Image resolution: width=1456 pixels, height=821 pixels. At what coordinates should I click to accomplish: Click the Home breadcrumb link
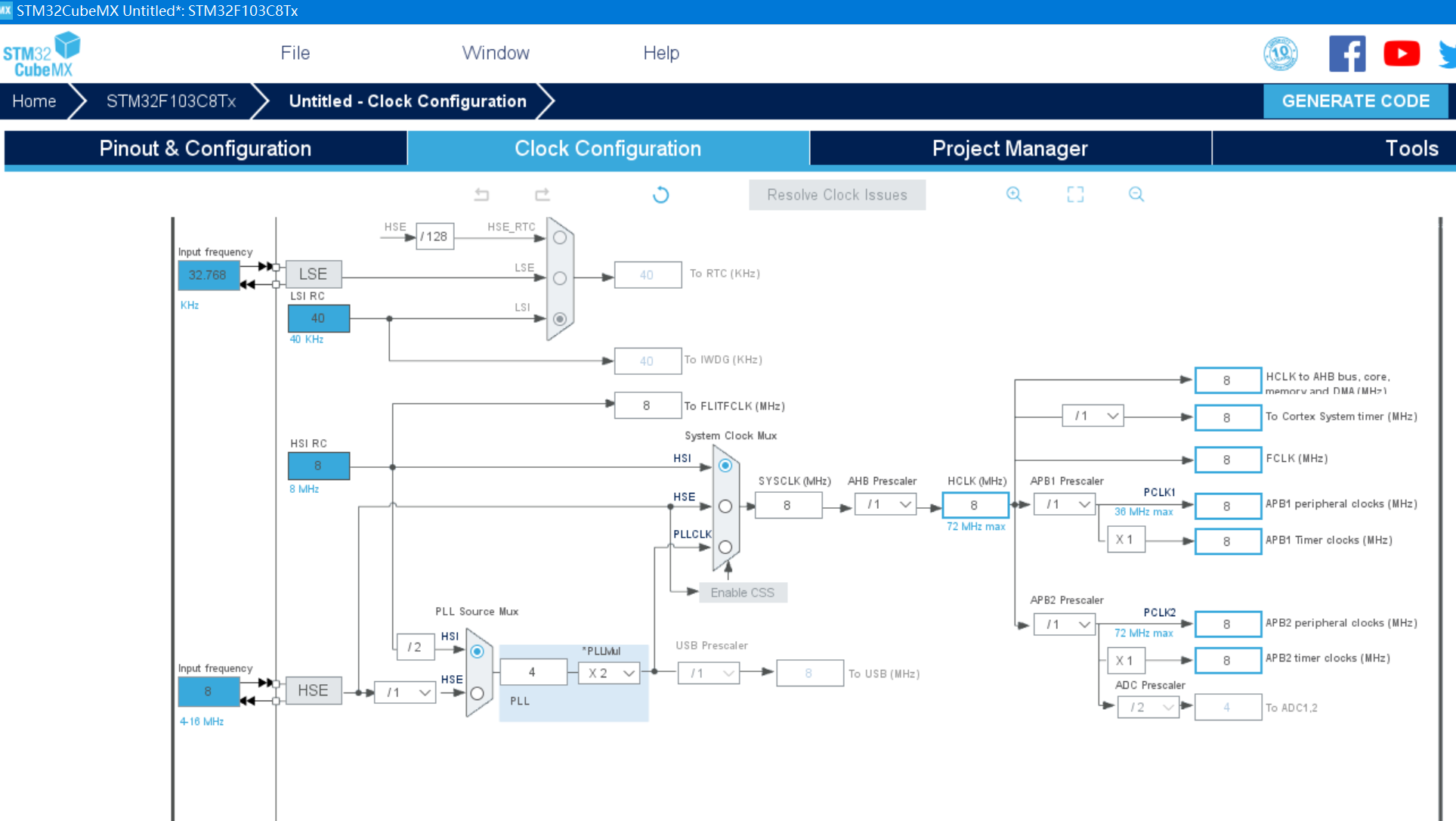coord(34,101)
